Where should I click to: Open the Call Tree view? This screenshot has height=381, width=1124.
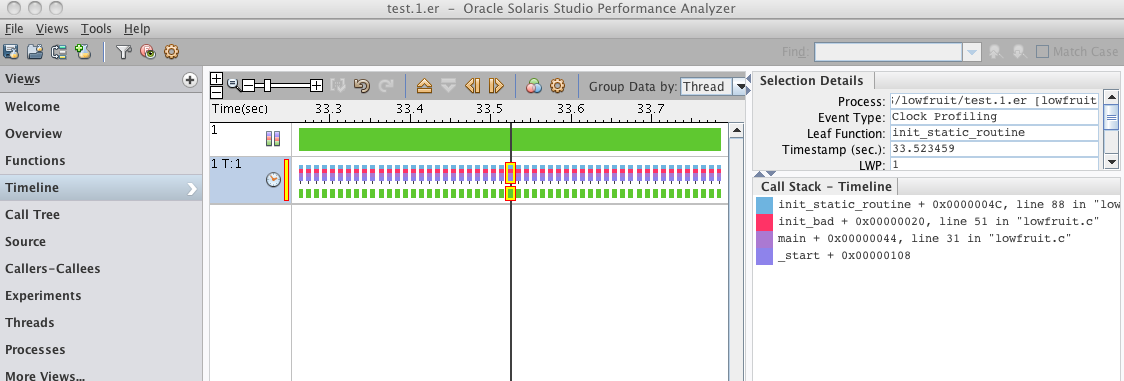(100, 215)
